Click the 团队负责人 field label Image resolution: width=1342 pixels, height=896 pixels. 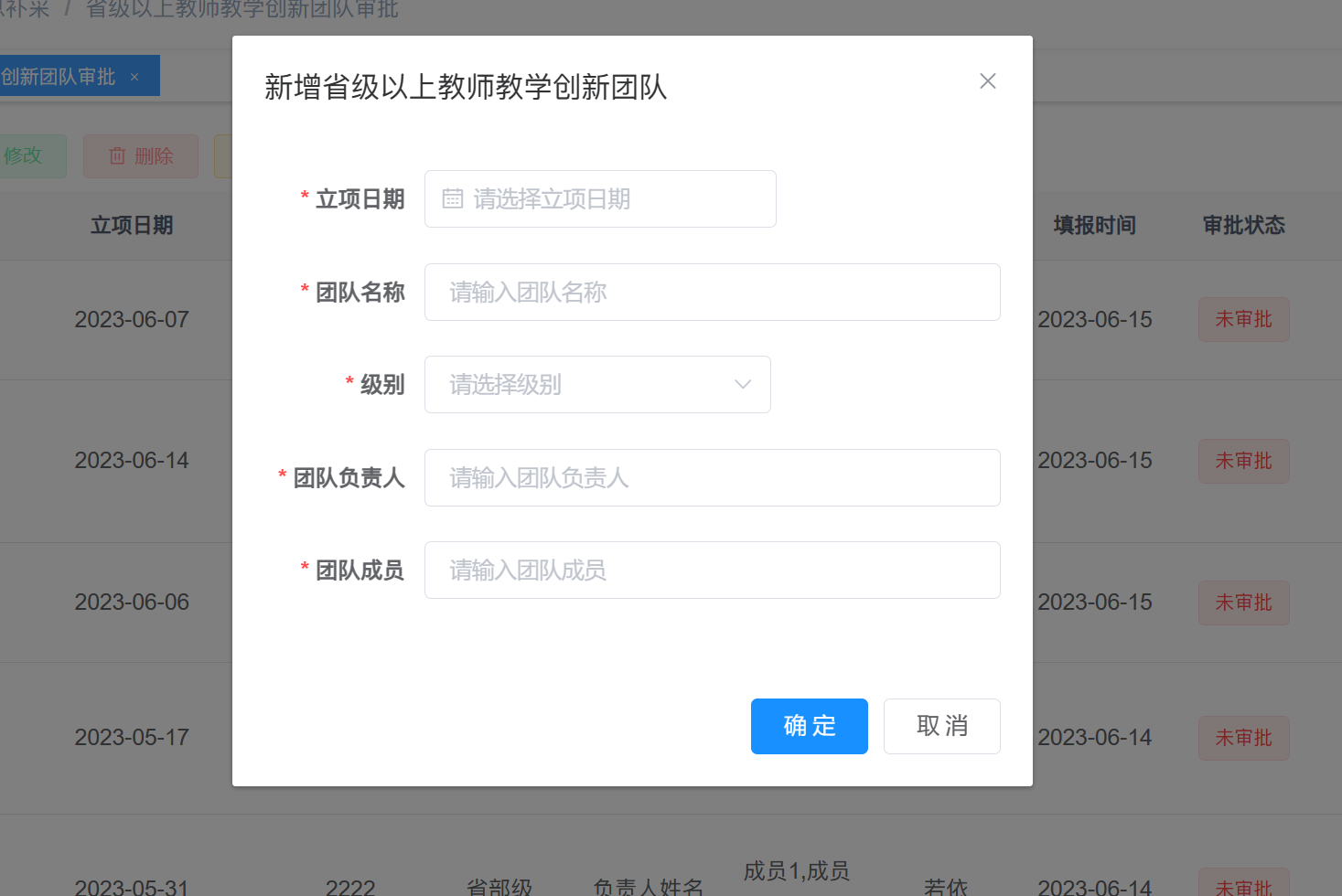[349, 478]
